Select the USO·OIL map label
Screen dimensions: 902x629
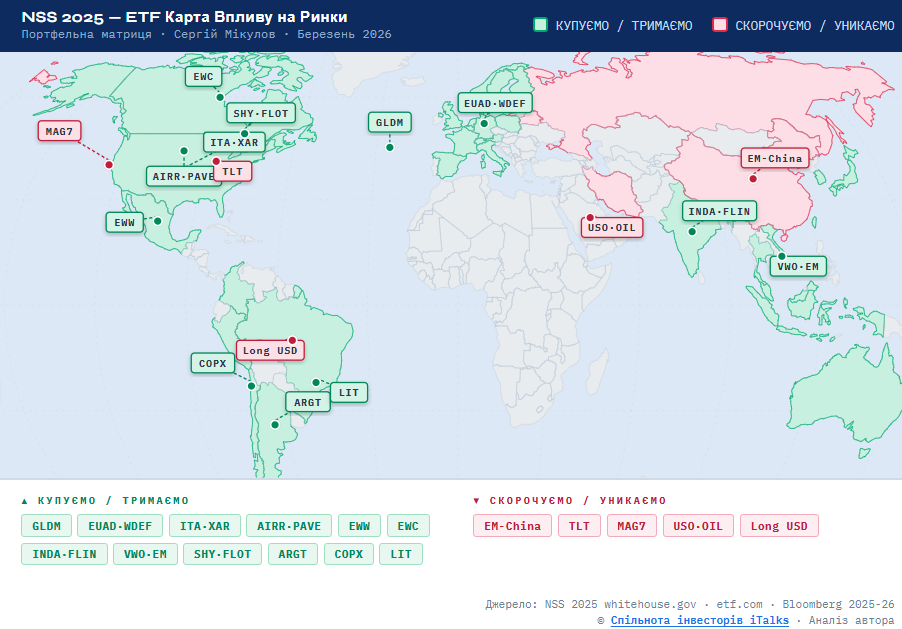point(612,227)
